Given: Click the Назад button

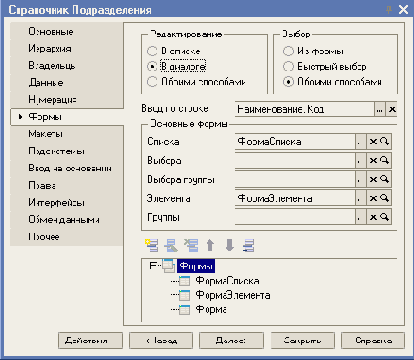Looking at the screenshot, I should coord(161,340).
